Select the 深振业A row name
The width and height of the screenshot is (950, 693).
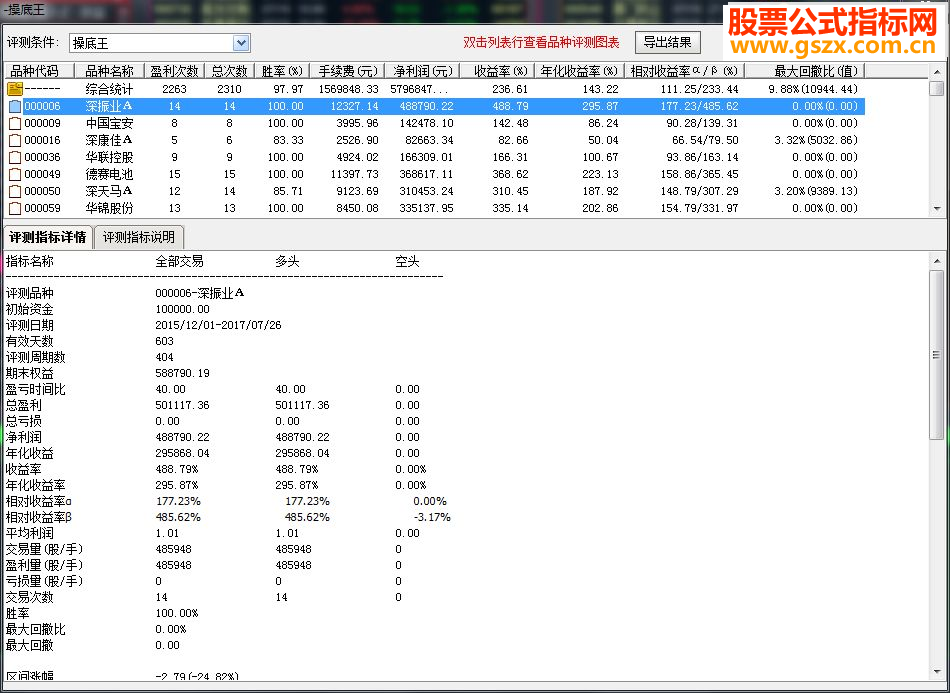click(x=109, y=106)
